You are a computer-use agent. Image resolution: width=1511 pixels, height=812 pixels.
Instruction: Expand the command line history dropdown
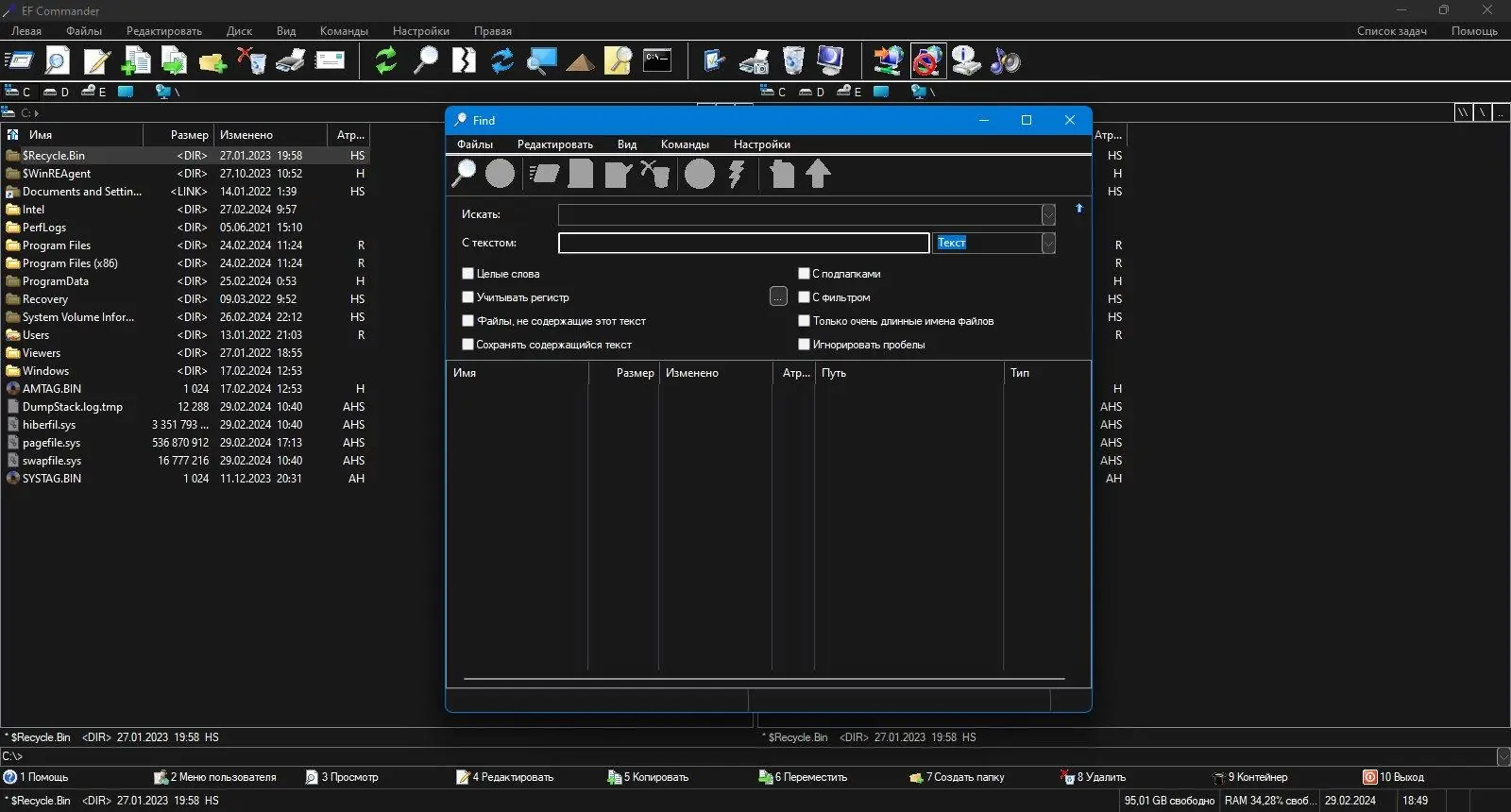1503,756
